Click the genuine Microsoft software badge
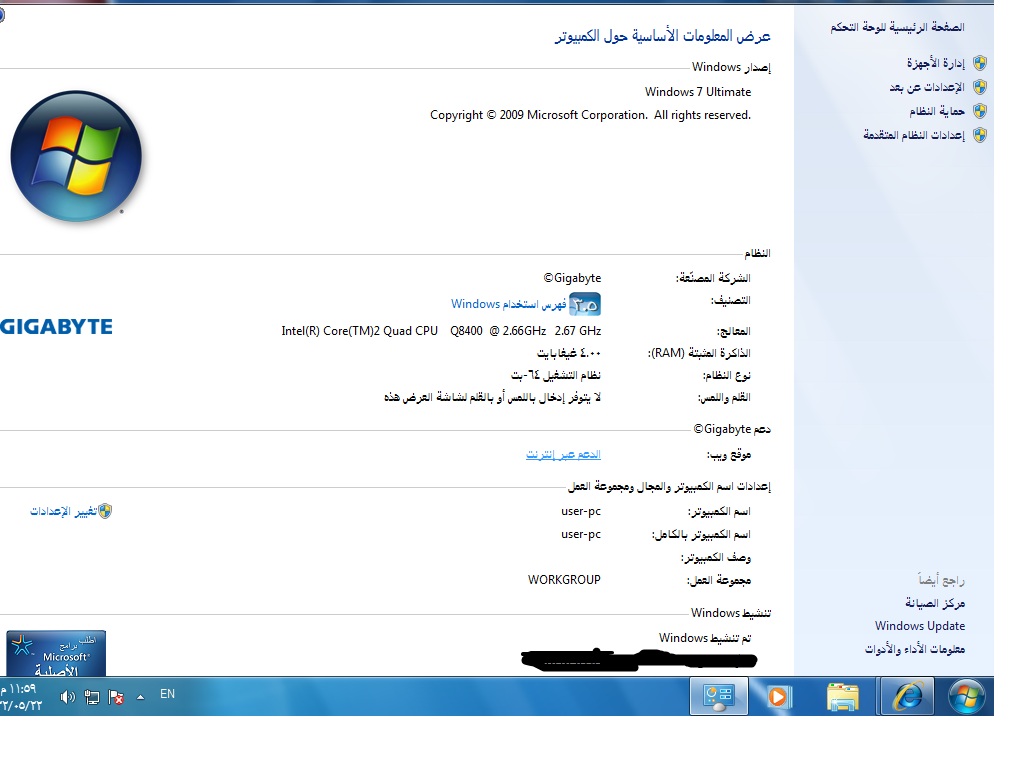Image resolution: width=1024 pixels, height=768 pixels. [x=56, y=653]
